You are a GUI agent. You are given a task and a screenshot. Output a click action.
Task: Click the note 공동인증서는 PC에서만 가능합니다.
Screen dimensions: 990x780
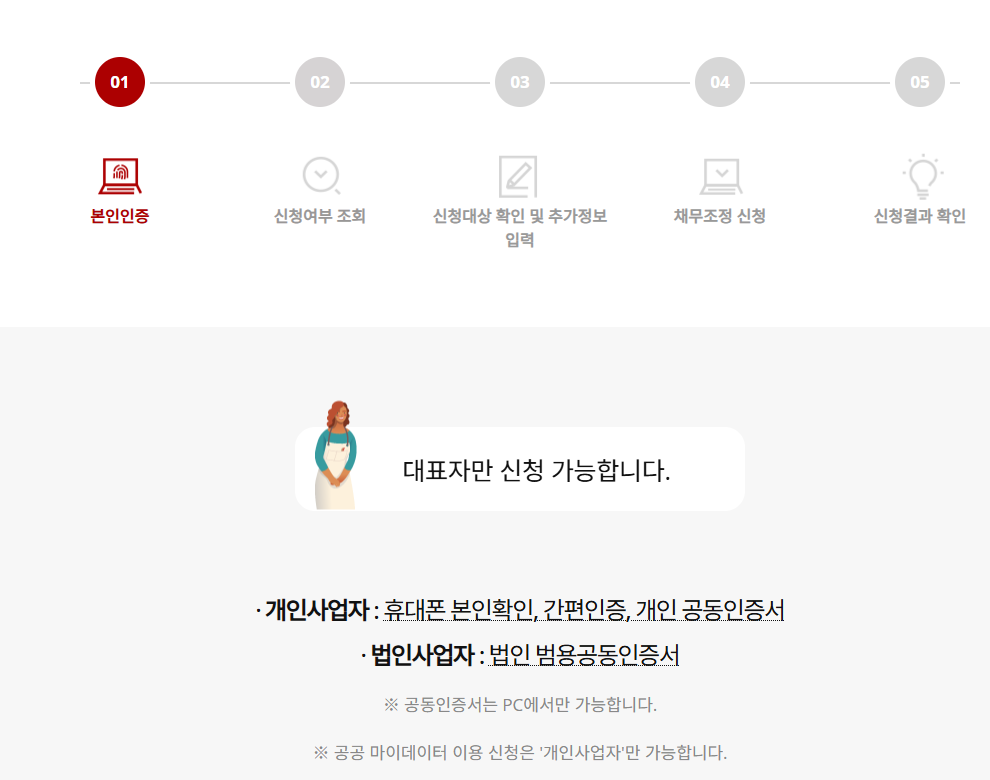[x=520, y=705]
